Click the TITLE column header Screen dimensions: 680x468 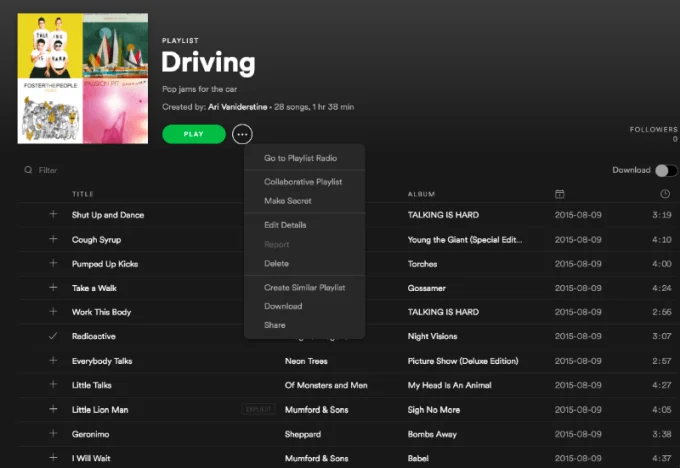(83, 194)
